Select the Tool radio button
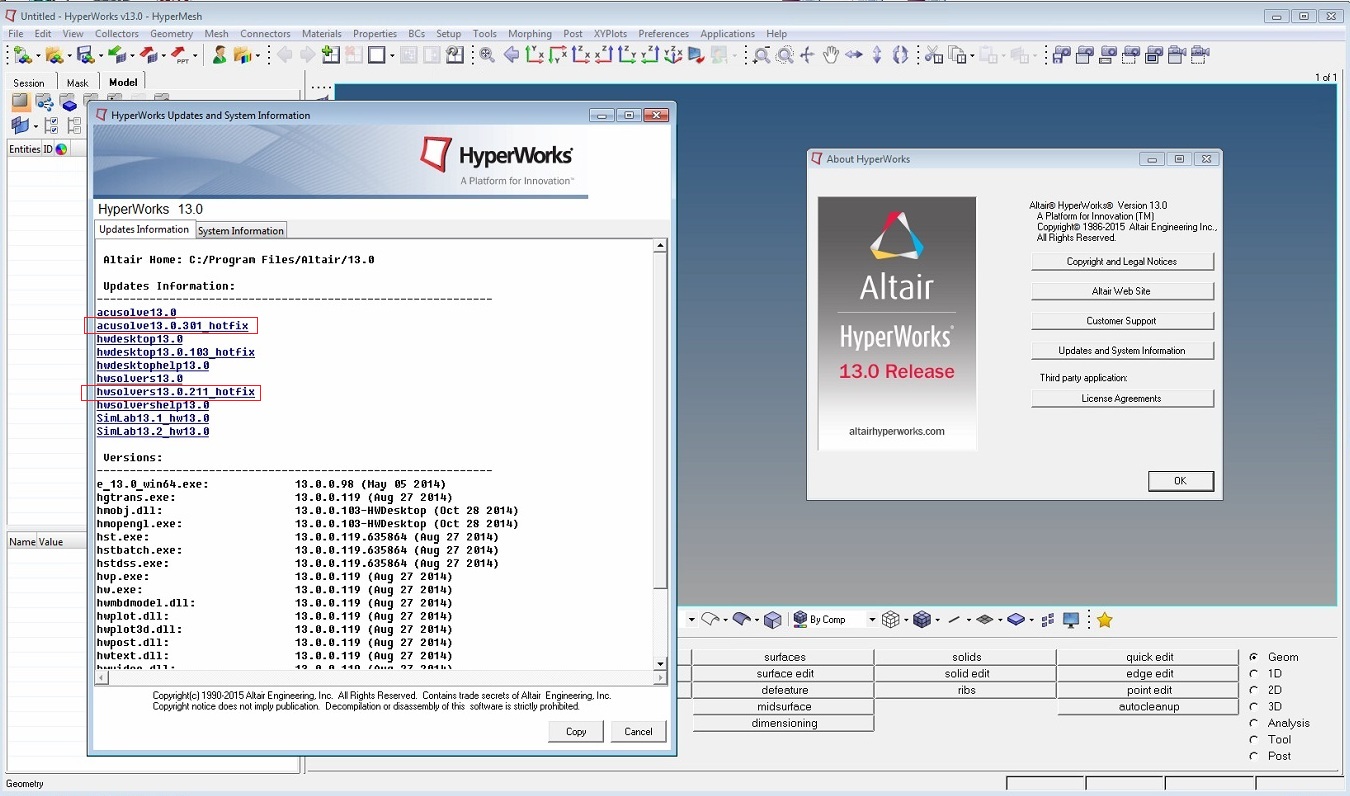This screenshot has height=796, width=1350. [x=1254, y=740]
